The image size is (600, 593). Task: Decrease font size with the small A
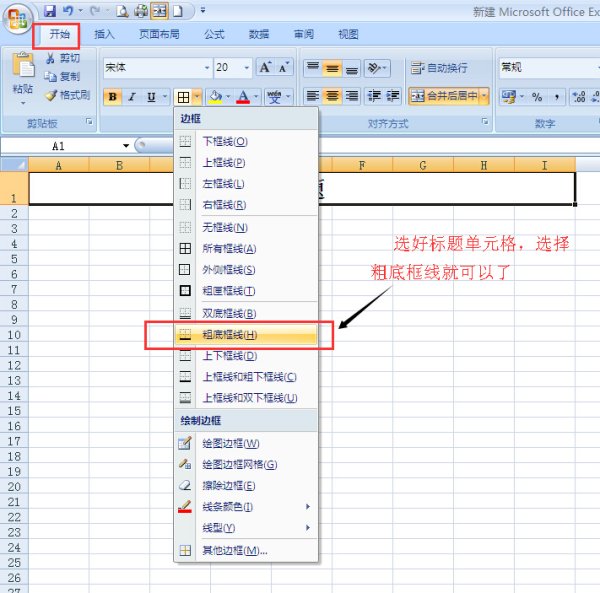[x=284, y=68]
